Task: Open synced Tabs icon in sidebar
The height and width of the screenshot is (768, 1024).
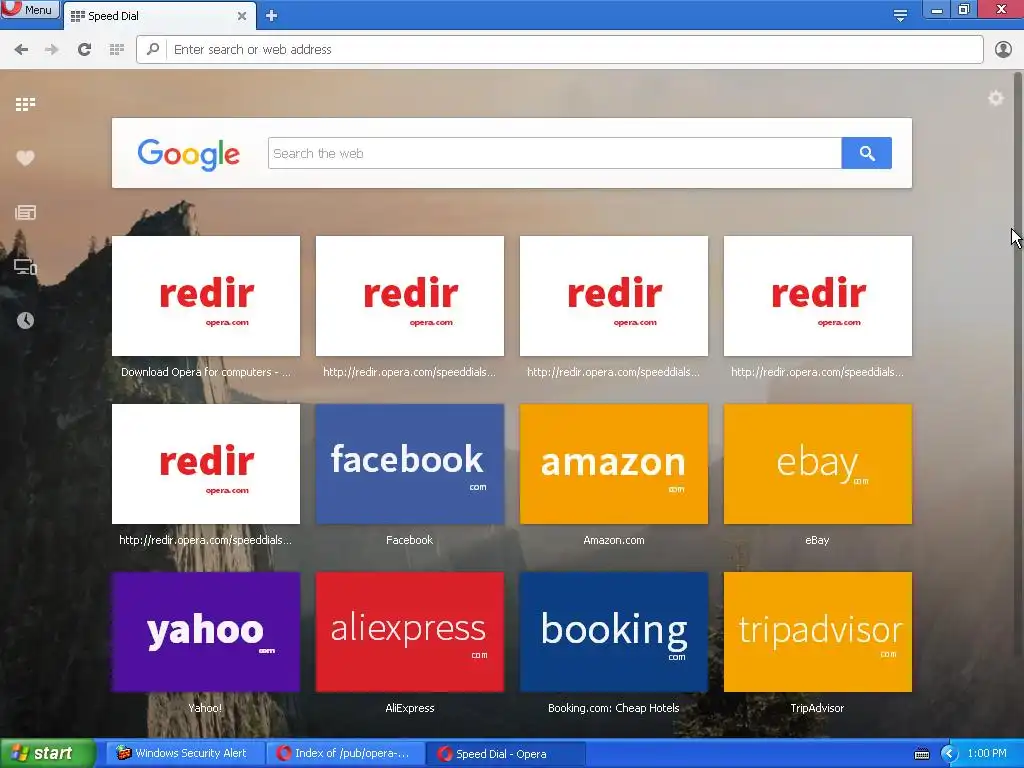Action: click(x=25, y=266)
